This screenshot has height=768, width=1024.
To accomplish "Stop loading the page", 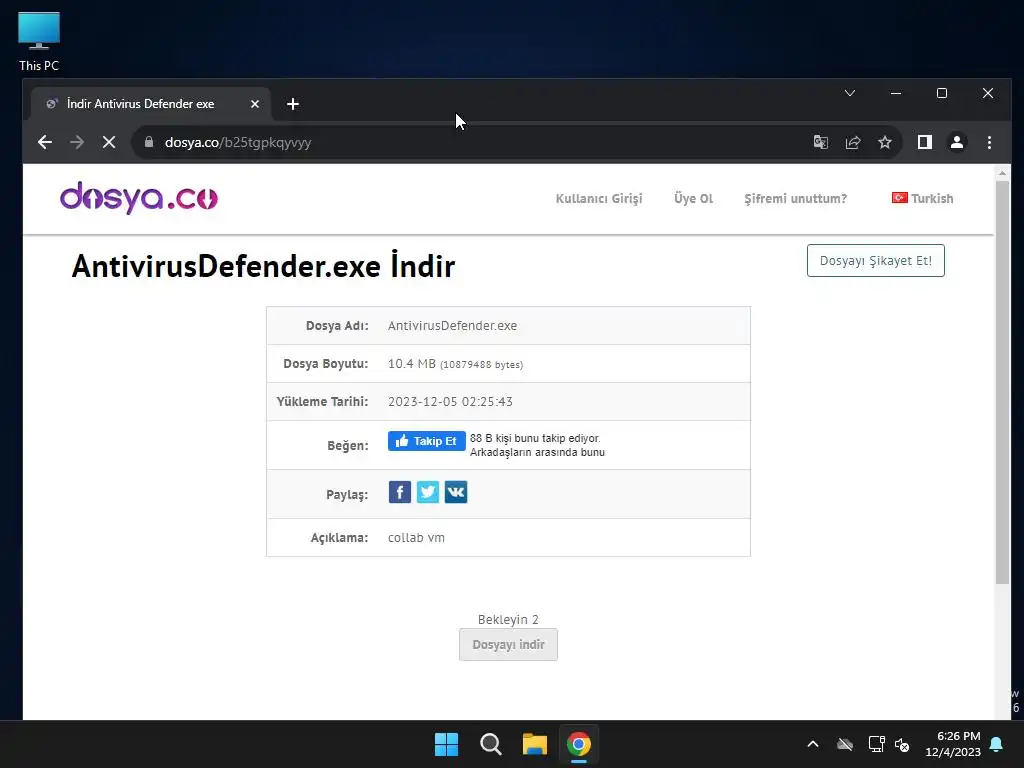I will tap(109, 142).
